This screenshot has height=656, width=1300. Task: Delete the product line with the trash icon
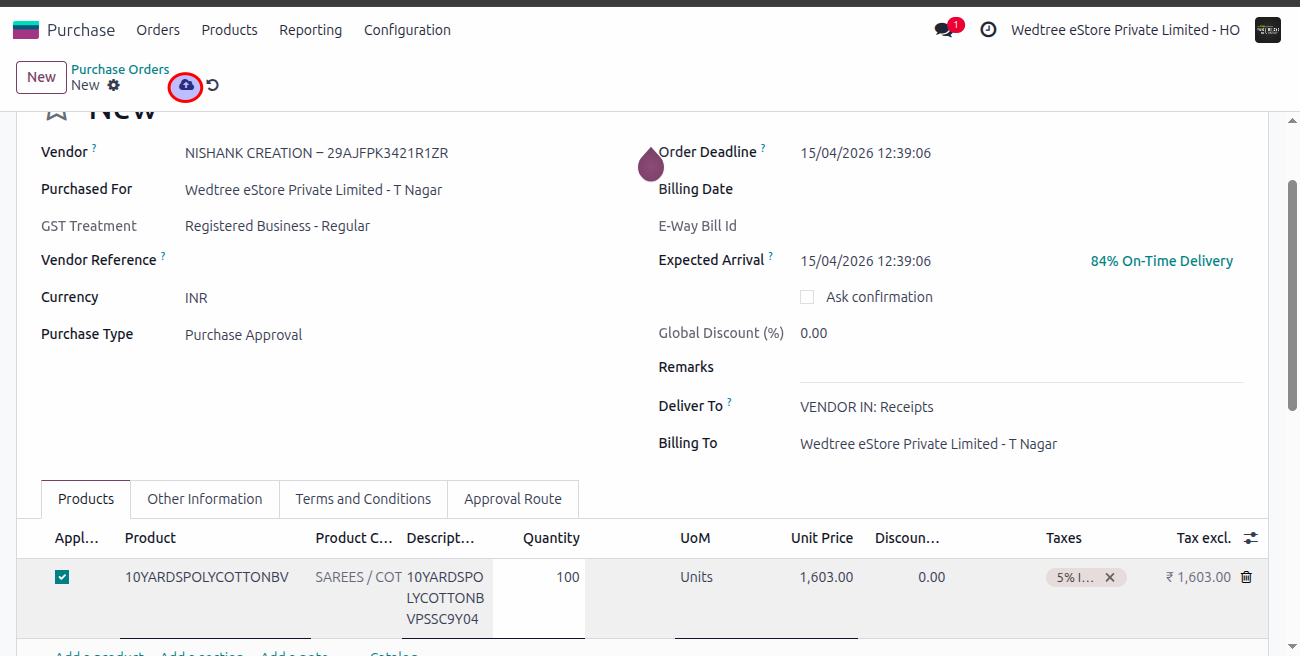click(x=1246, y=577)
